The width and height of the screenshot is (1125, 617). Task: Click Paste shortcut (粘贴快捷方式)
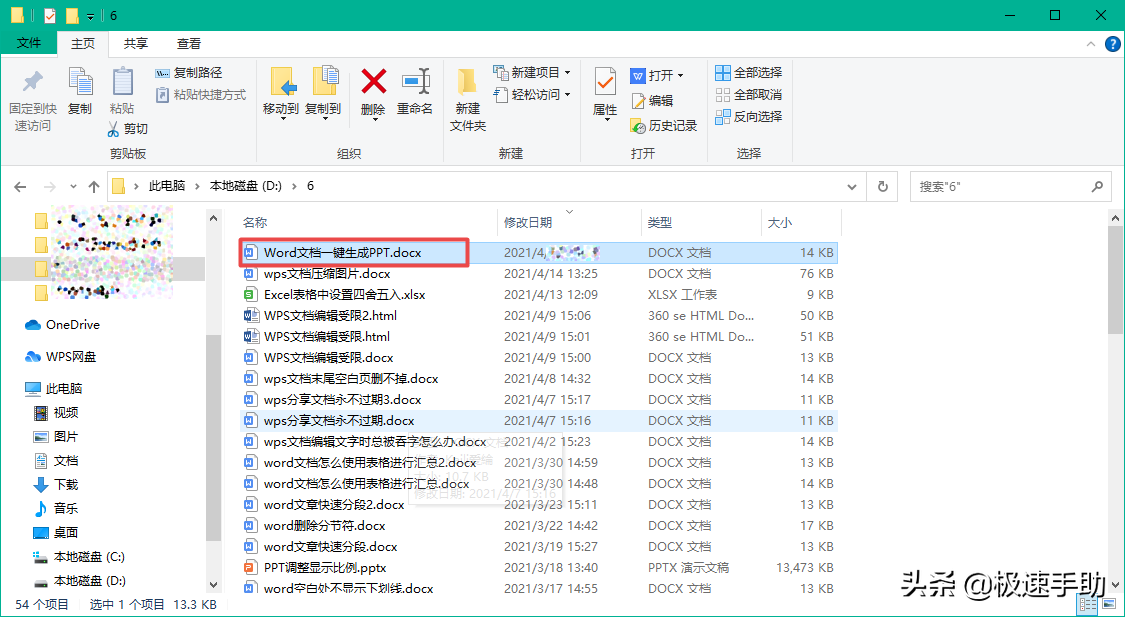pyautogui.click(x=201, y=95)
